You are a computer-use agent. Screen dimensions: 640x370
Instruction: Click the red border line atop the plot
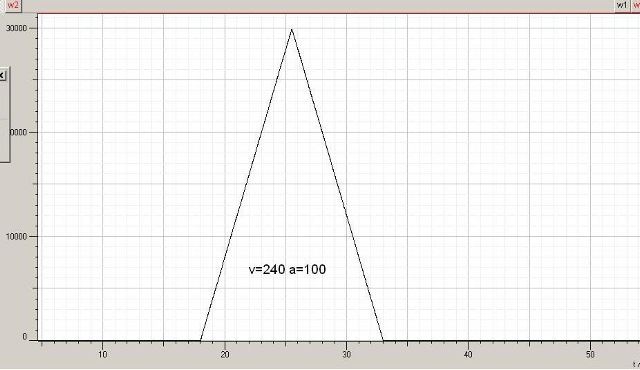pos(326,13)
